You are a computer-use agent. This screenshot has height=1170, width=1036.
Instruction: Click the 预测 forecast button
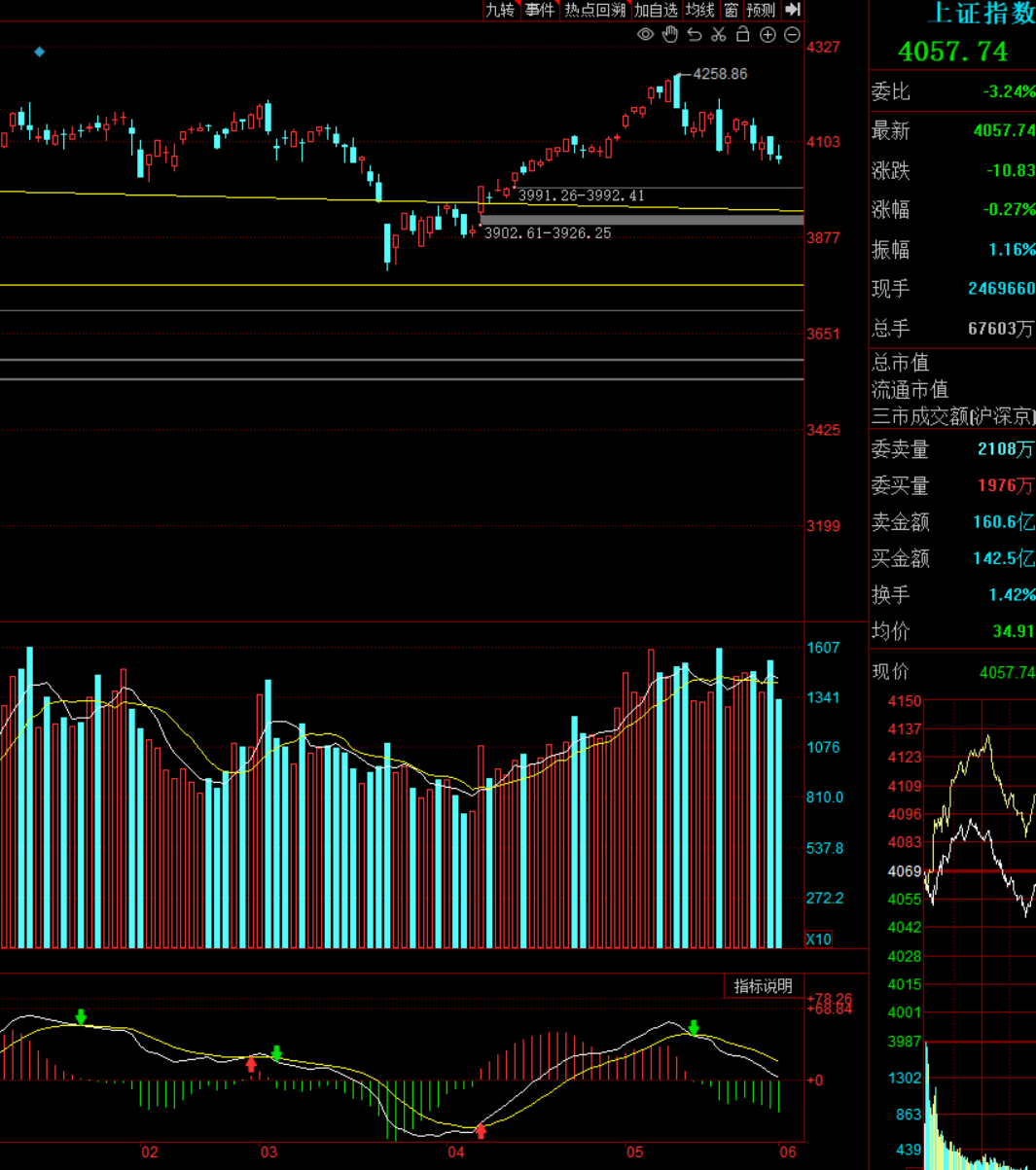coord(761,10)
